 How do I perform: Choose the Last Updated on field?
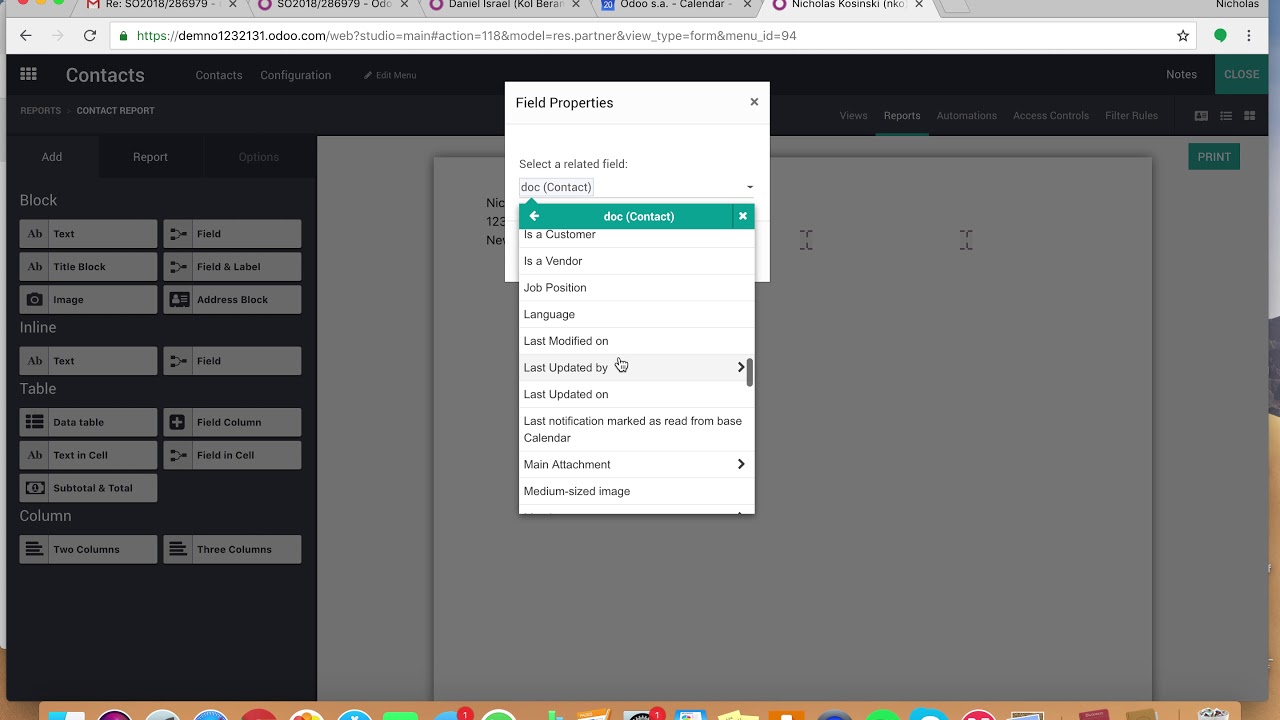(636, 394)
